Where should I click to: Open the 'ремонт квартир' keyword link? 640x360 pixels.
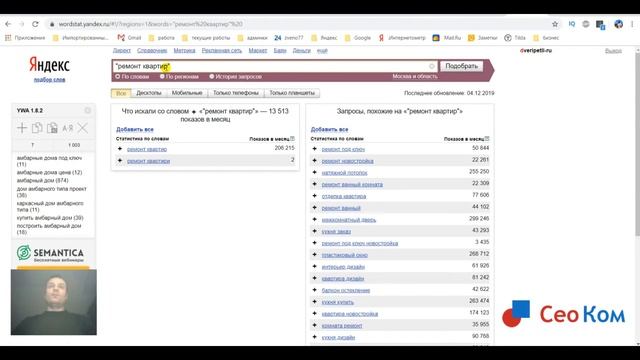[x=147, y=149]
